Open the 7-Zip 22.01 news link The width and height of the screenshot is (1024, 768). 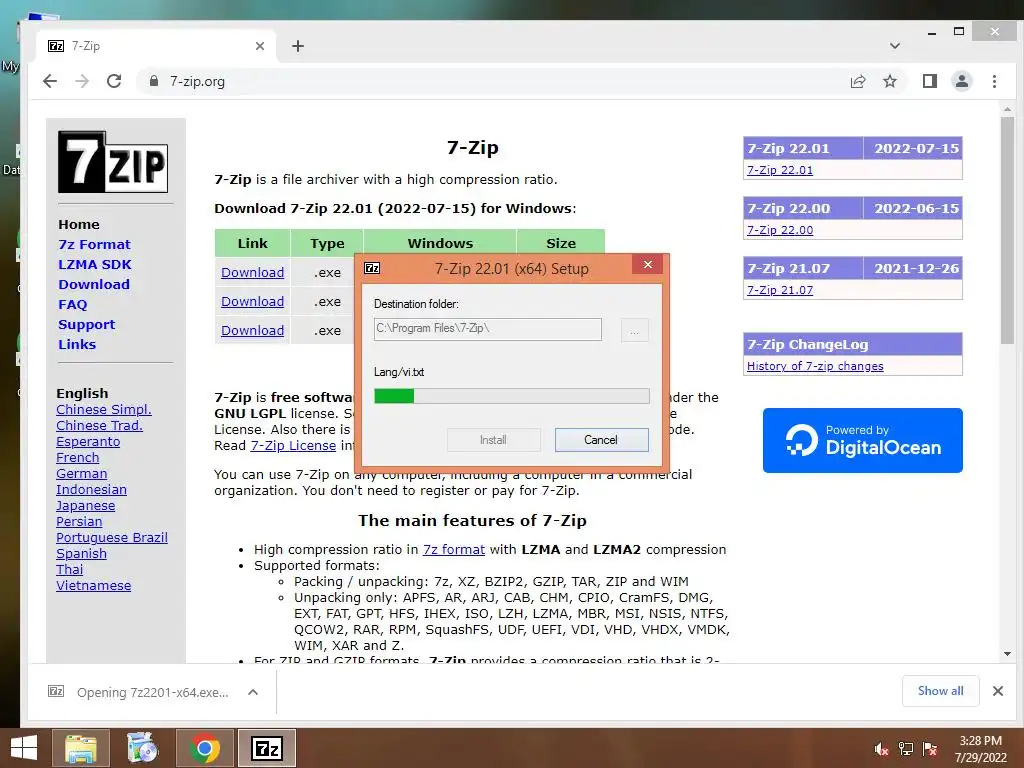pos(780,170)
